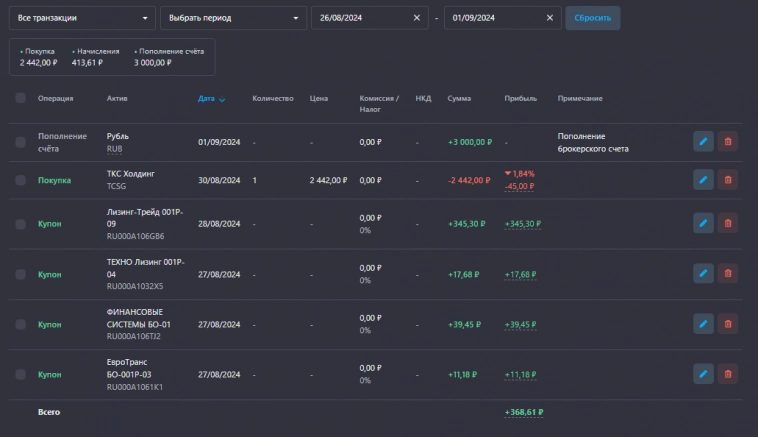Clear the end date 01/09/2024
This screenshot has width=758, height=437.
tap(549, 18)
